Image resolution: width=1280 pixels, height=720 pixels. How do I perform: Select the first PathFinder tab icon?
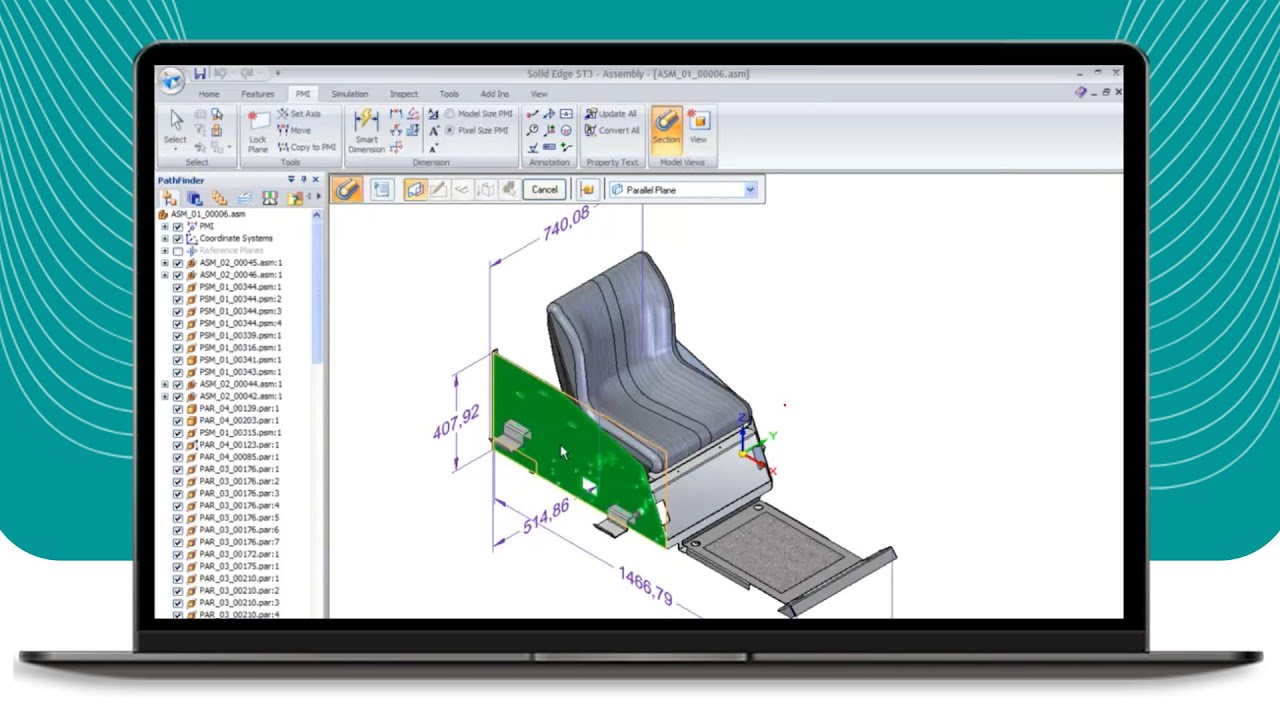pos(169,198)
